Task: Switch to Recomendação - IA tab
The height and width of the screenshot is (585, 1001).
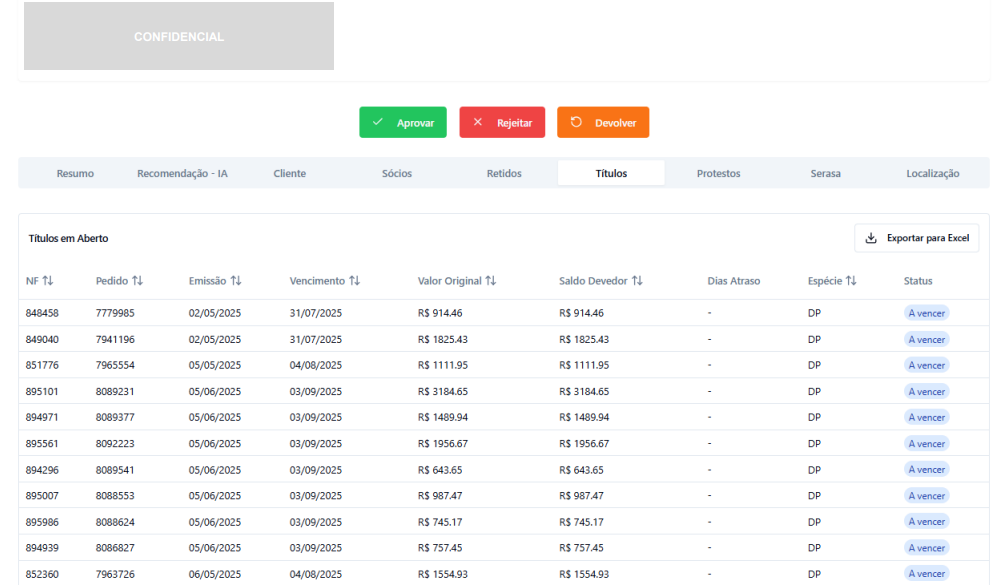Action: coord(182,173)
